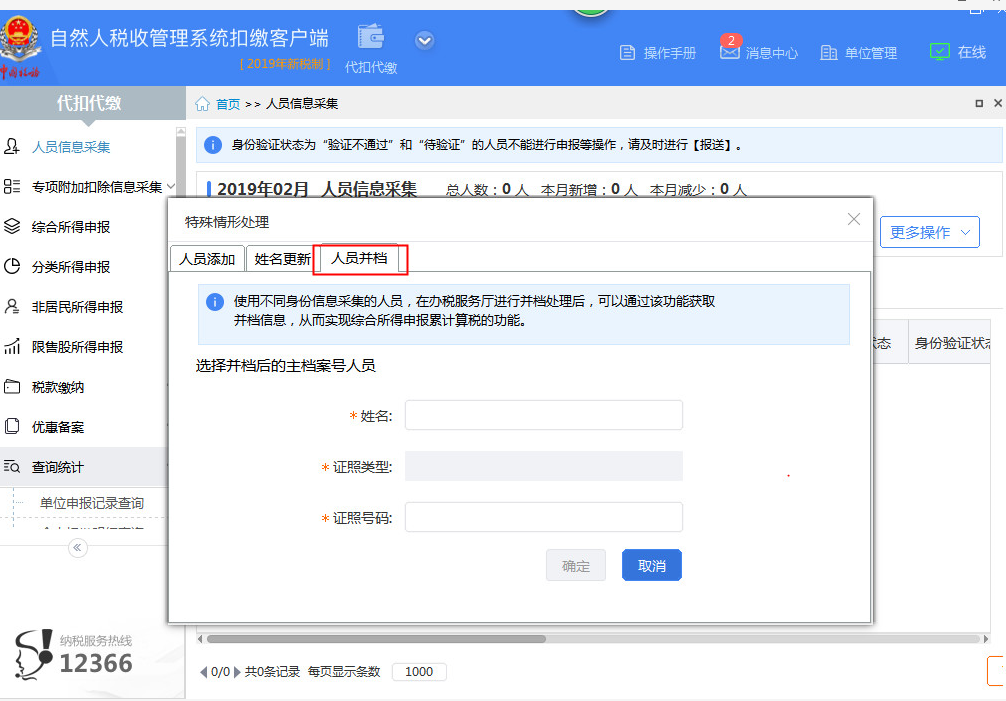Viewport: 1006px width, 701px height.
Task: Click the 综合所得申报 layers icon
Action: [x=12, y=226]
